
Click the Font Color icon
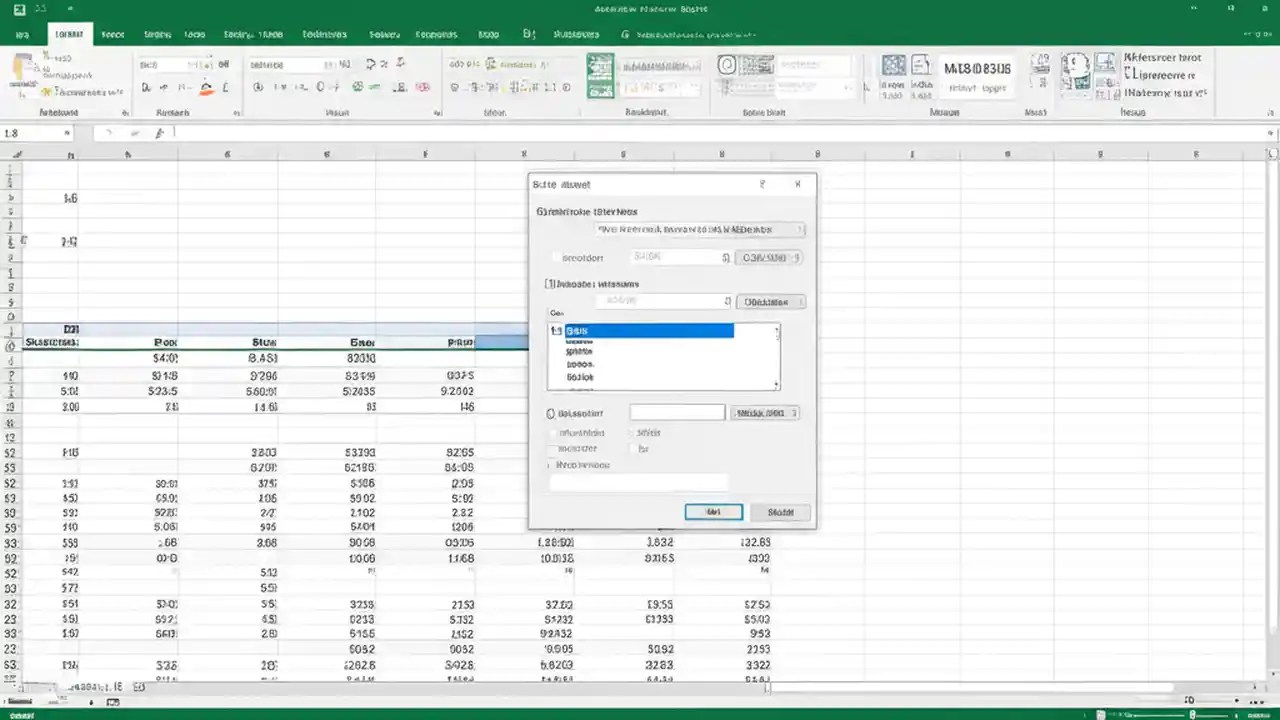(x=224, y=88)
